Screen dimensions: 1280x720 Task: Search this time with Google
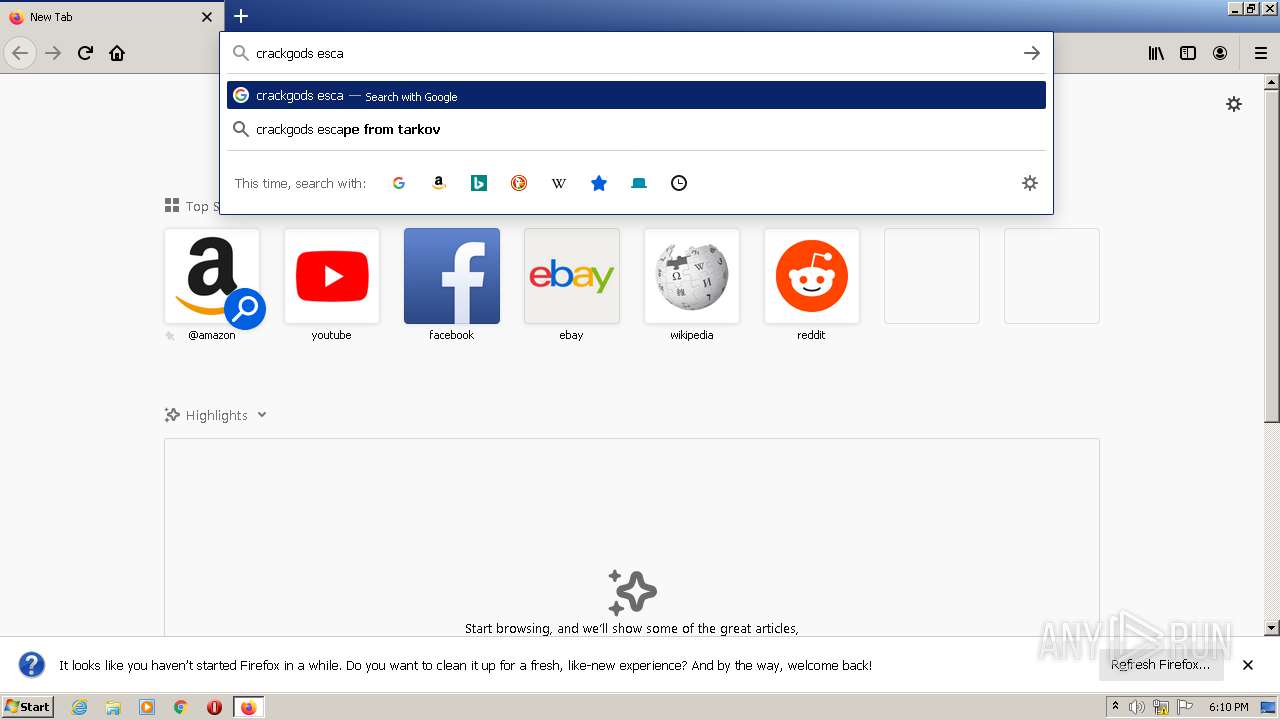pyautogui.click(x=399, y=183)
